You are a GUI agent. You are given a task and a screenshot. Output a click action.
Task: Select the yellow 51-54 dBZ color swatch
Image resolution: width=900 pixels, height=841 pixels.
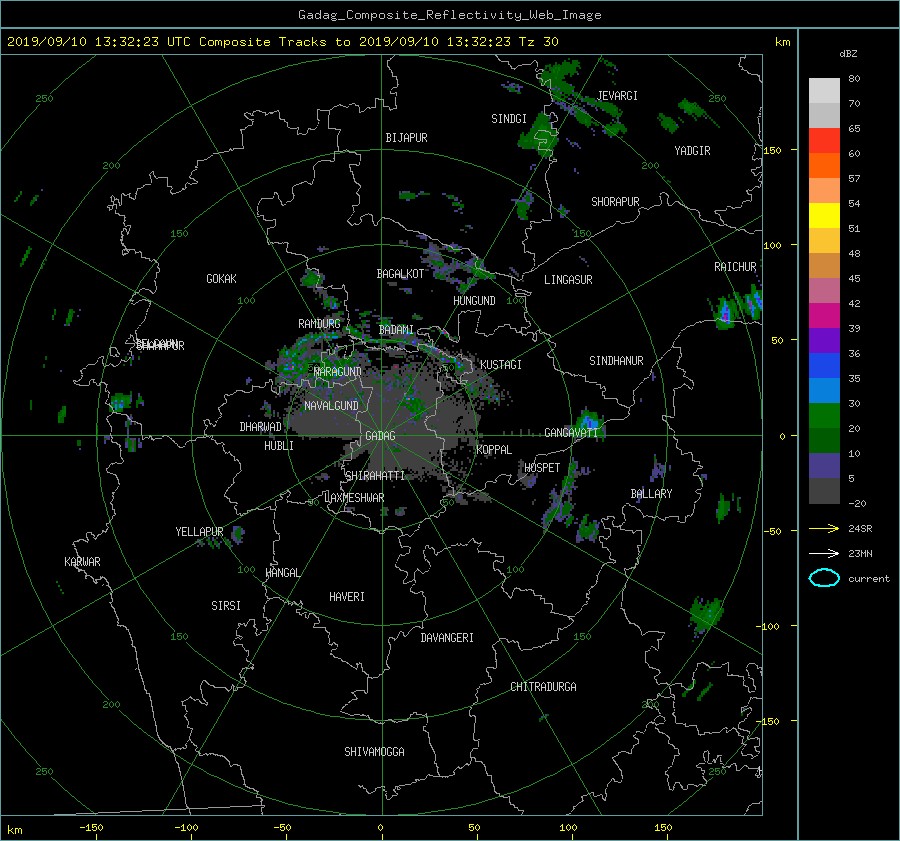coord(824,216)
